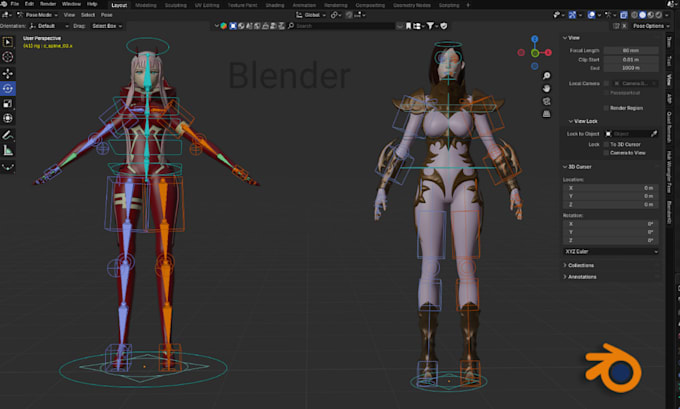The width and height of the screenshot is (680, 409).
Task: Select the Transform tool
Action: 8,118
